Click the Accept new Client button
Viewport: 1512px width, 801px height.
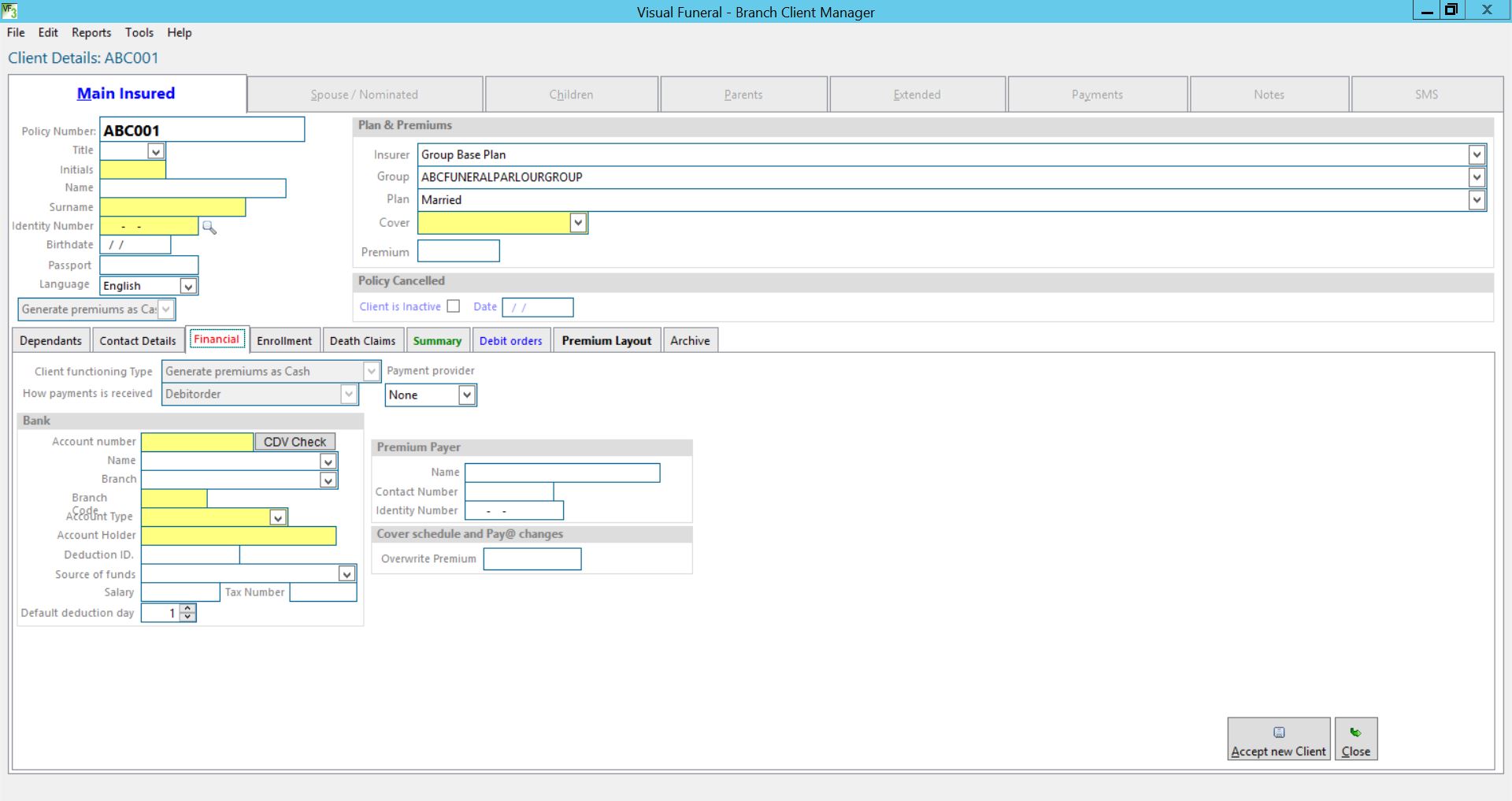[1278, 739]
